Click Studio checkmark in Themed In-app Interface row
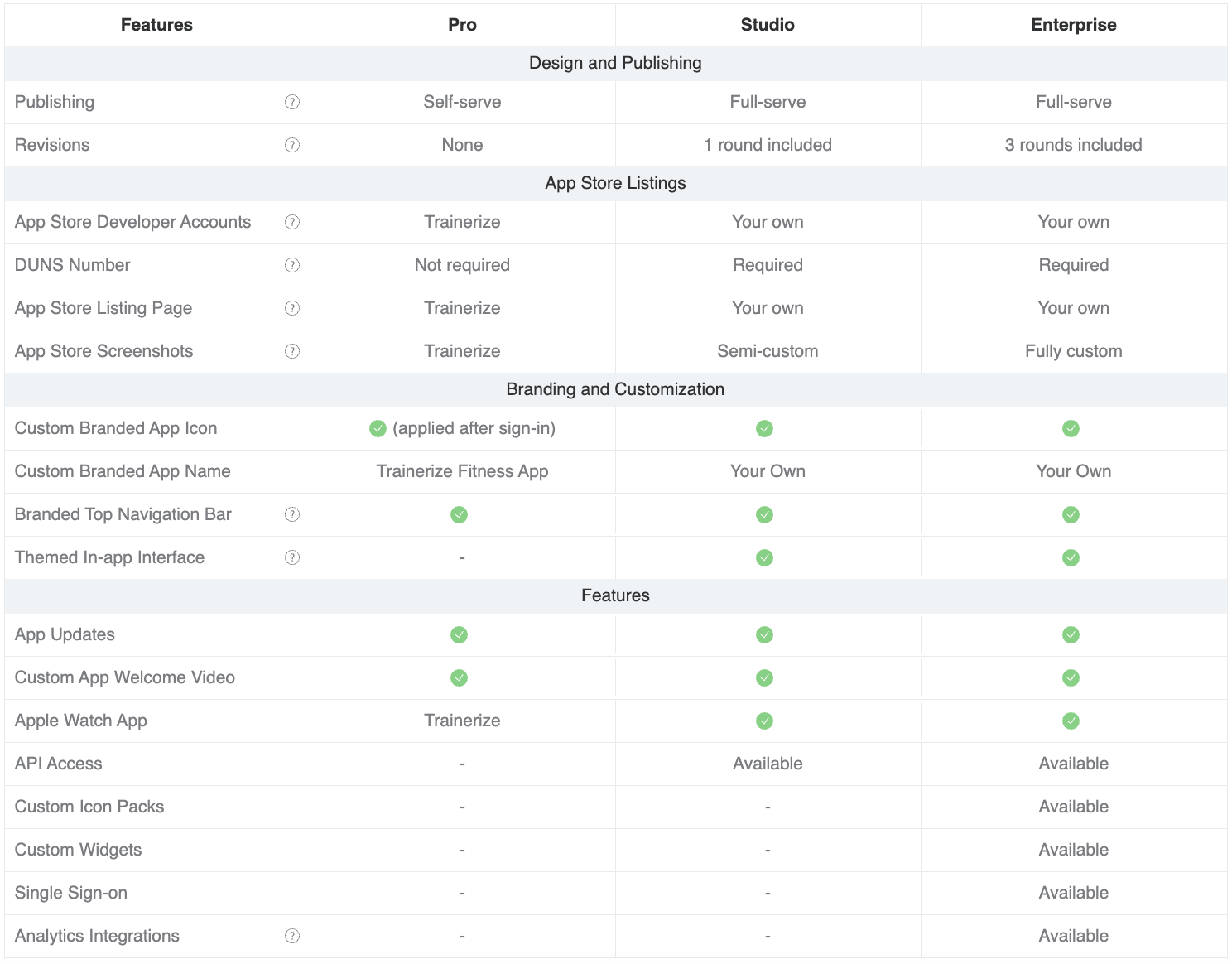Viewport: 1232px width, 964px height. tap(765, 557)
